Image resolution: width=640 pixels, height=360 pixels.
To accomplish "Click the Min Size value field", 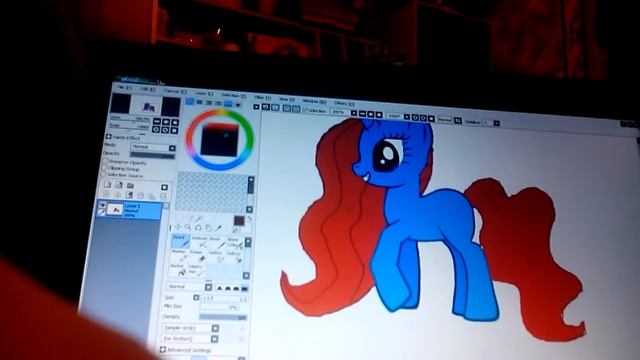I will coord(219,307).
